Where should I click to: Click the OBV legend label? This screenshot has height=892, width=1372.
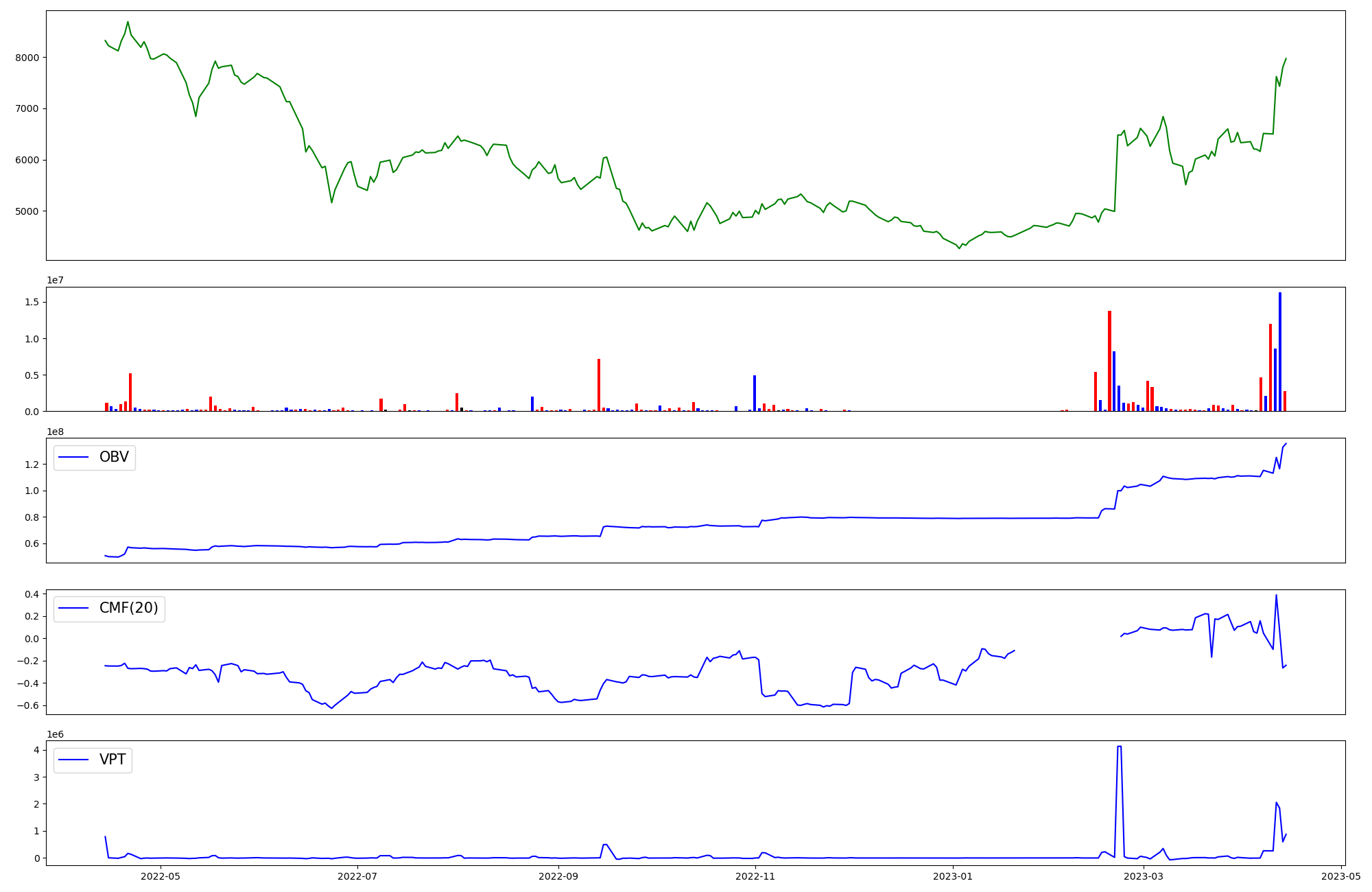(114, 457)
